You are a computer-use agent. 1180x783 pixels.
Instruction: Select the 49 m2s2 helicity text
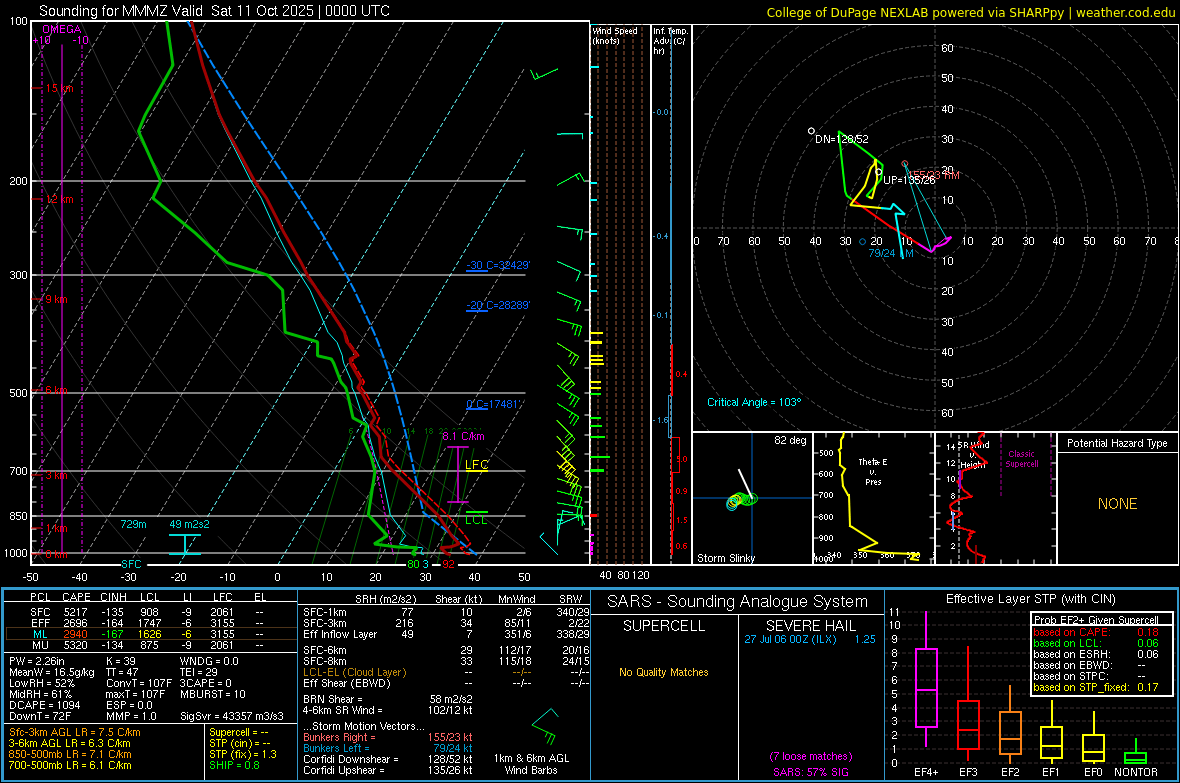[190, 524]
